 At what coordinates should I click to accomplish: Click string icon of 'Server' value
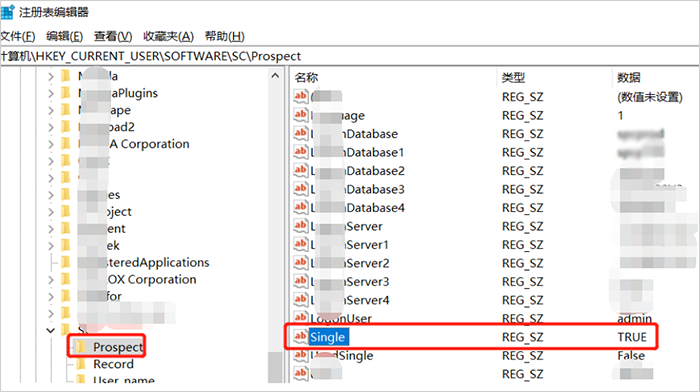click(x=300, y=225)
